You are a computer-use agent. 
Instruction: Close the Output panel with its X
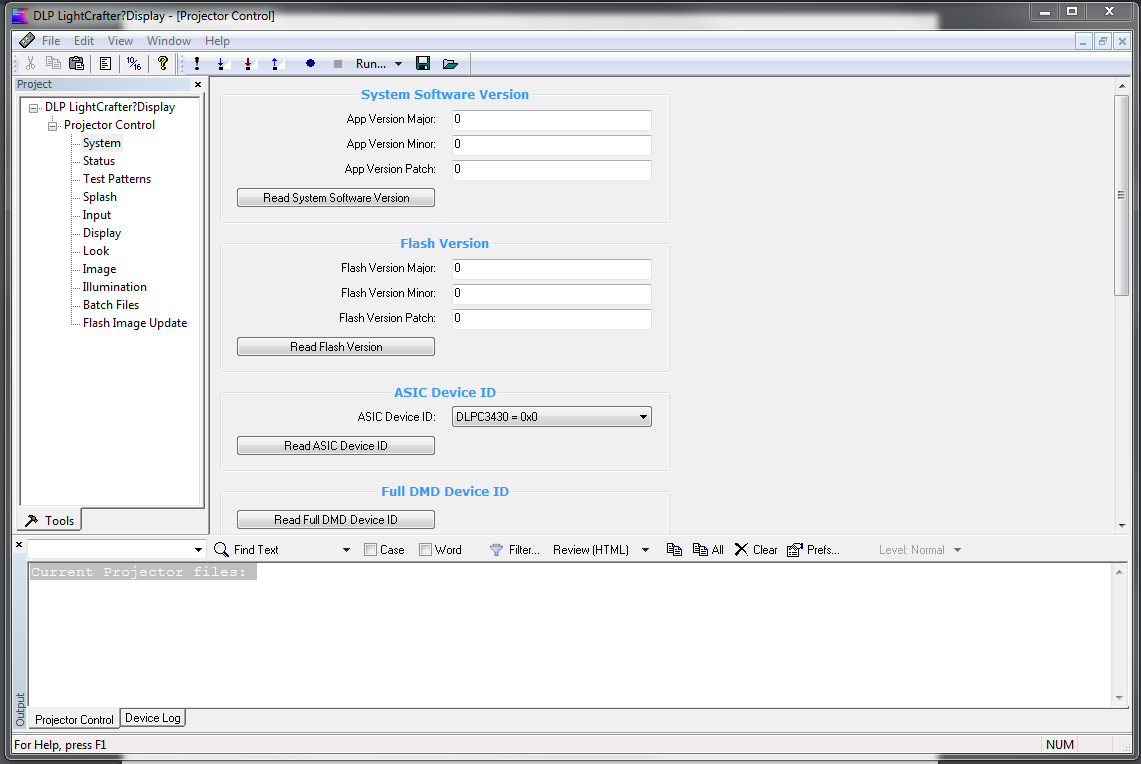coord(19,544)
